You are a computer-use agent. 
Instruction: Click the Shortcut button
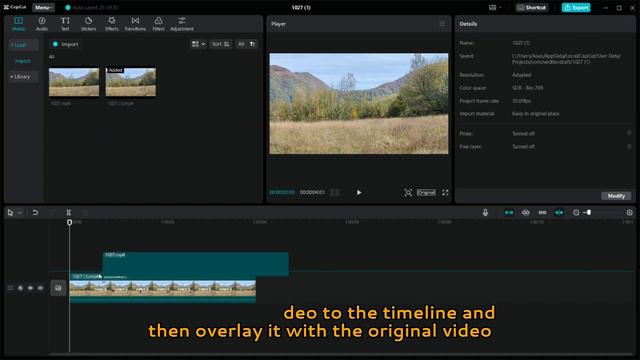531,7
